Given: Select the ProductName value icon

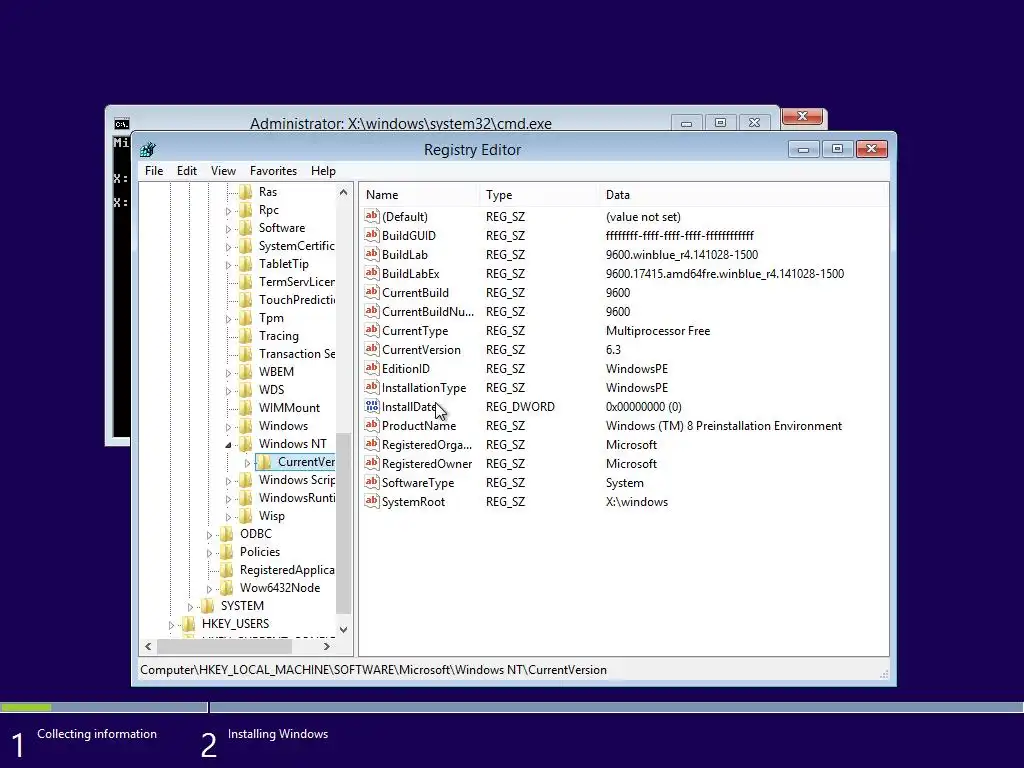Looking at the screenshot, I should (x=372, y=424).
